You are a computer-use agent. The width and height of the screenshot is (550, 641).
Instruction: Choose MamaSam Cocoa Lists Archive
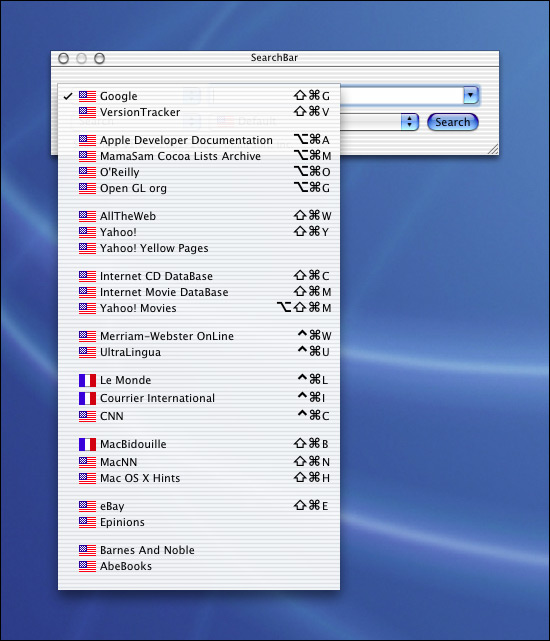coord(199,156)
